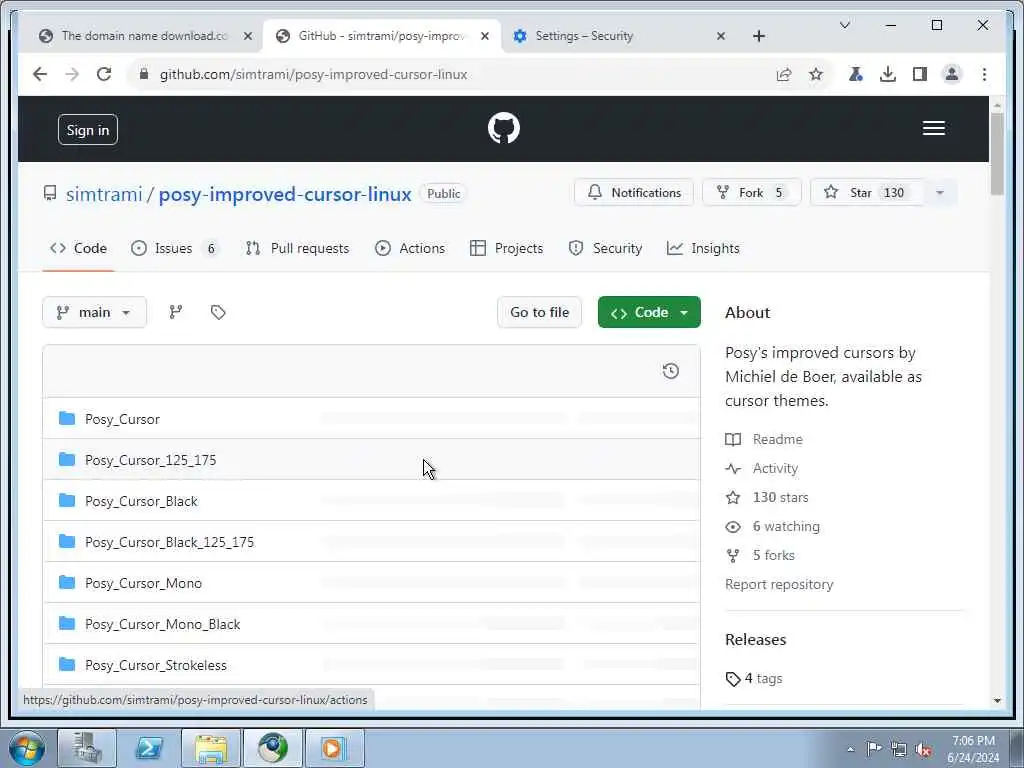Reload the page with refresh icon
The height and width of the screenshot is (768, 1024).
[104, 74]
